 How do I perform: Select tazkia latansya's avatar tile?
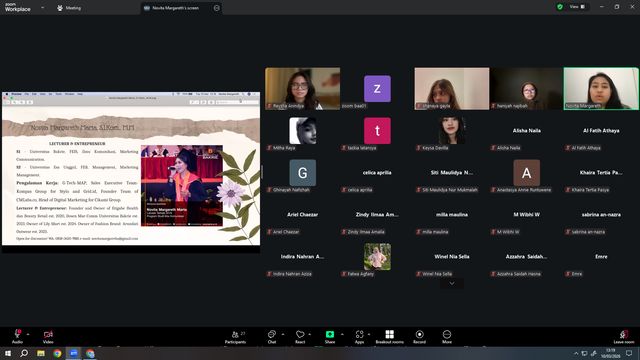click(x=377, y=131)
